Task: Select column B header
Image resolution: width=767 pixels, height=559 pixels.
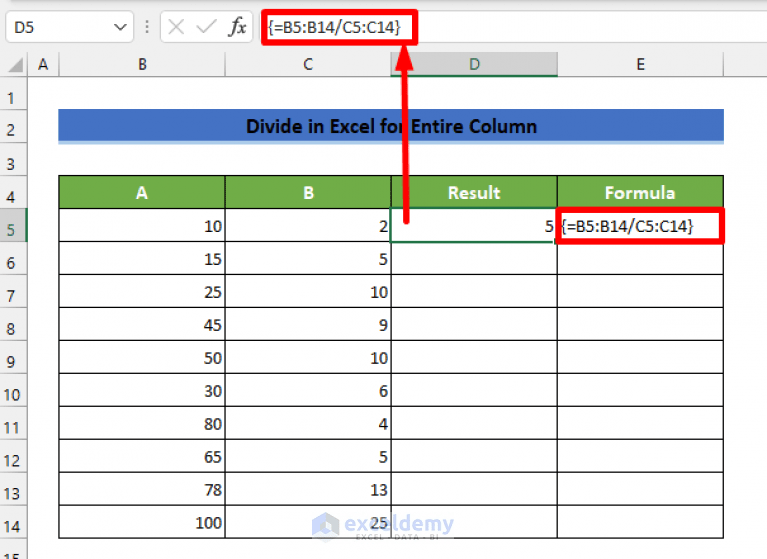Action: [142, 65]
